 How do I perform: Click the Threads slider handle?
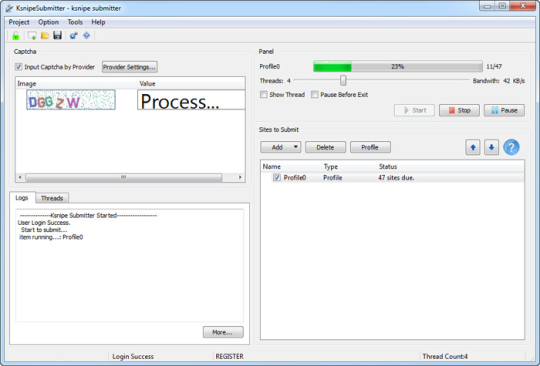pos(343,81)
